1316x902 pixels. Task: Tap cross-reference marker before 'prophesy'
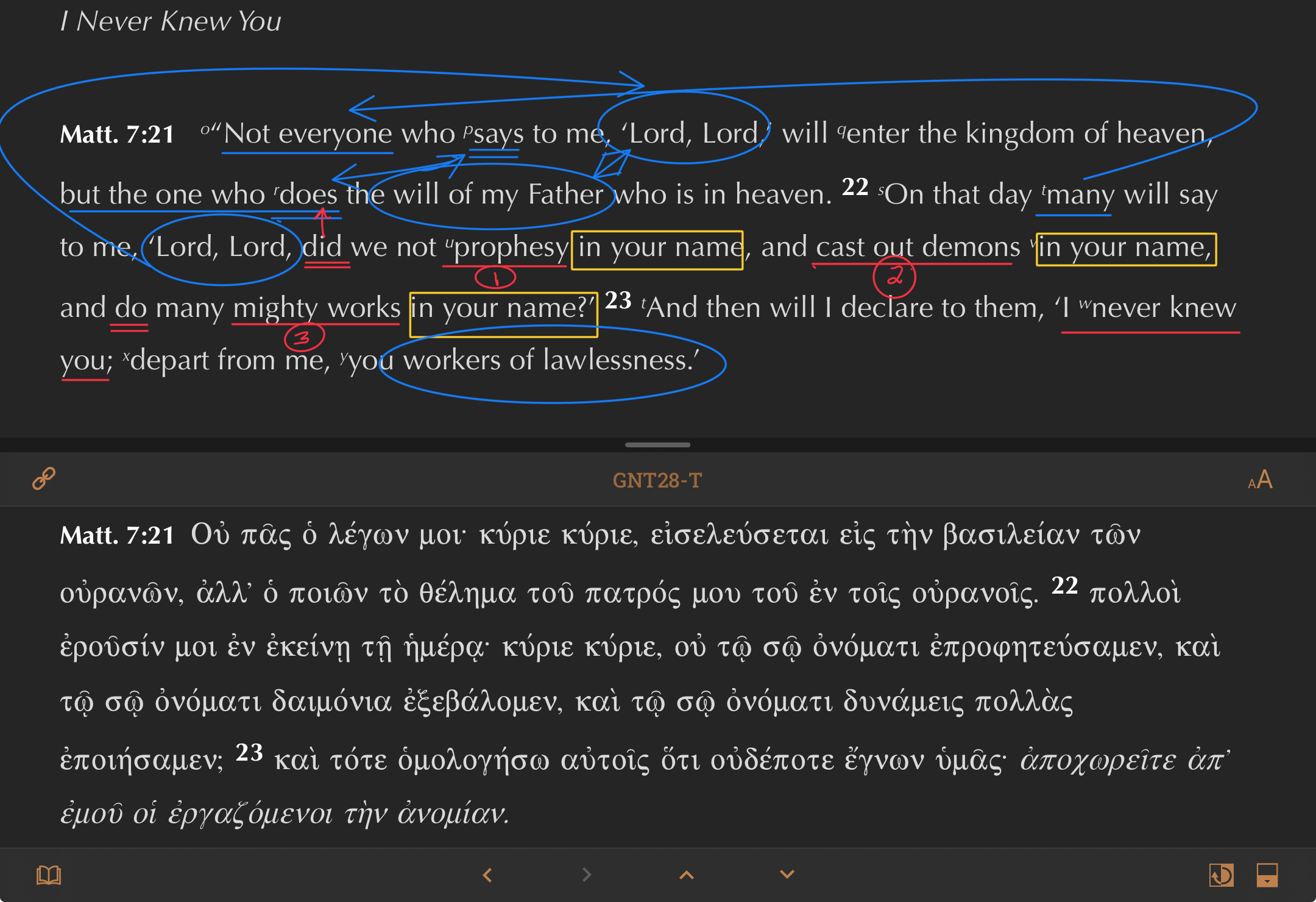pyautogui.click(x=449, y=241)
